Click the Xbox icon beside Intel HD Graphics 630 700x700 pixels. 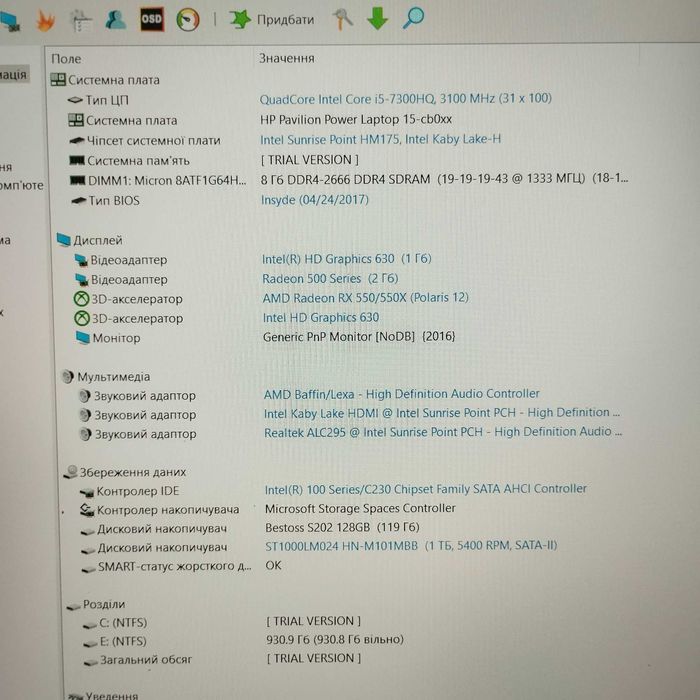pos(82,318)
